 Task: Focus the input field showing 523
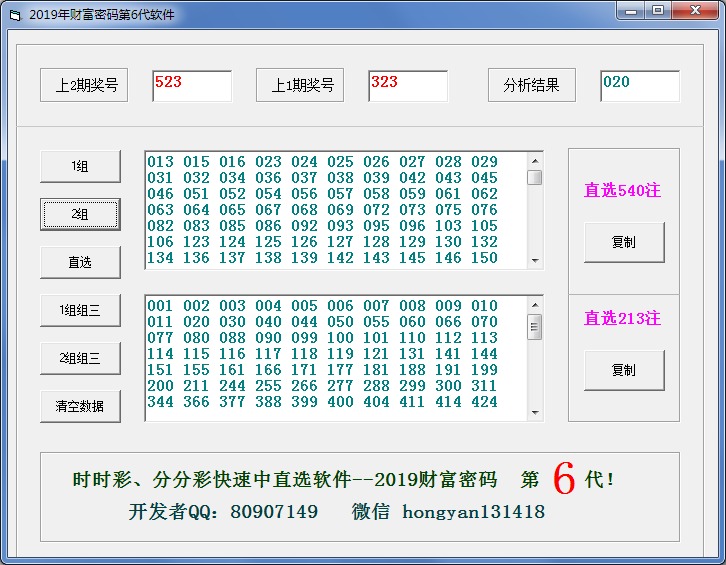(x=192, y=86)
